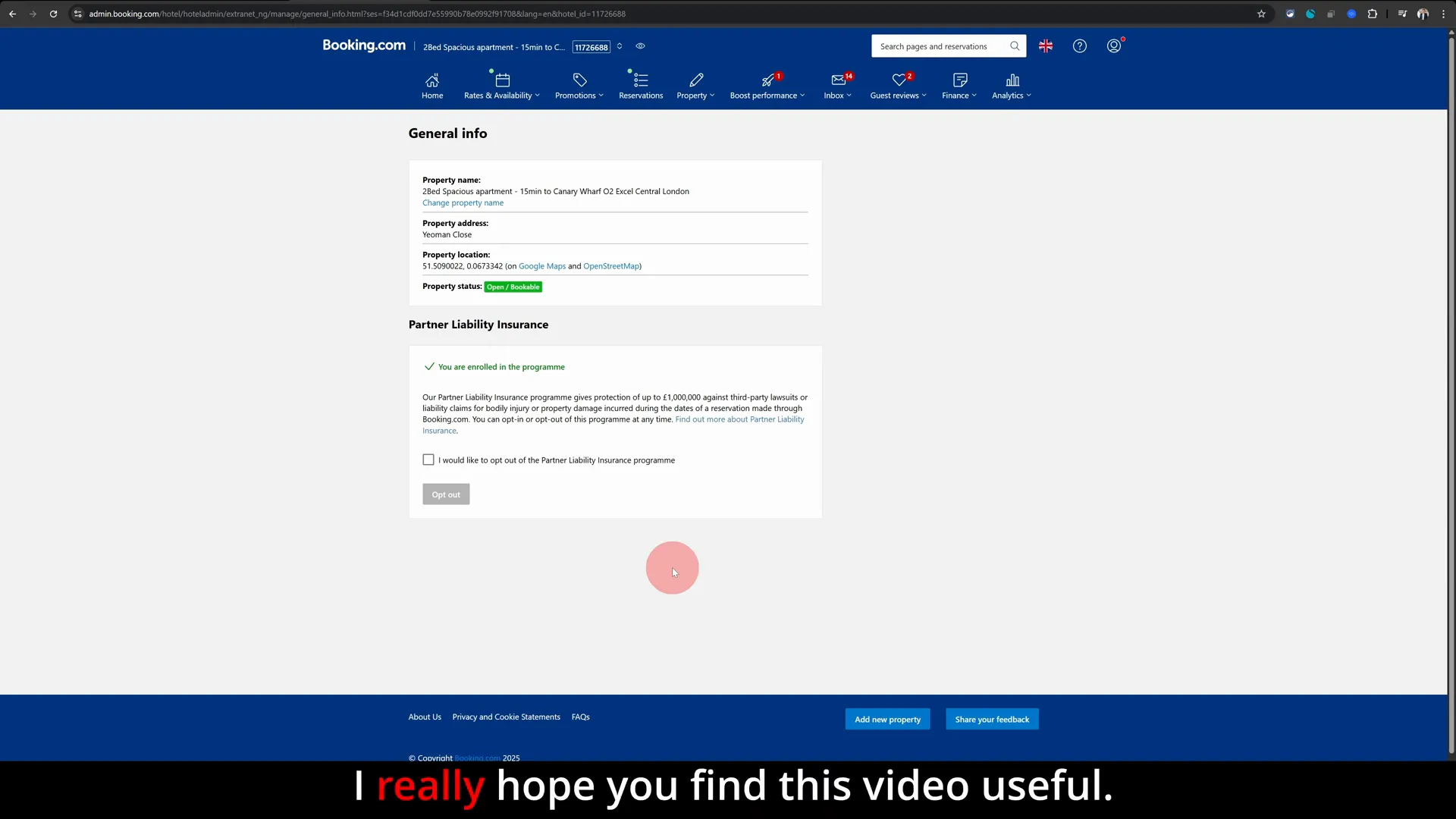Click the Opt out button
The width and height of the screenshot is (1456, 819).
(446, 494)
